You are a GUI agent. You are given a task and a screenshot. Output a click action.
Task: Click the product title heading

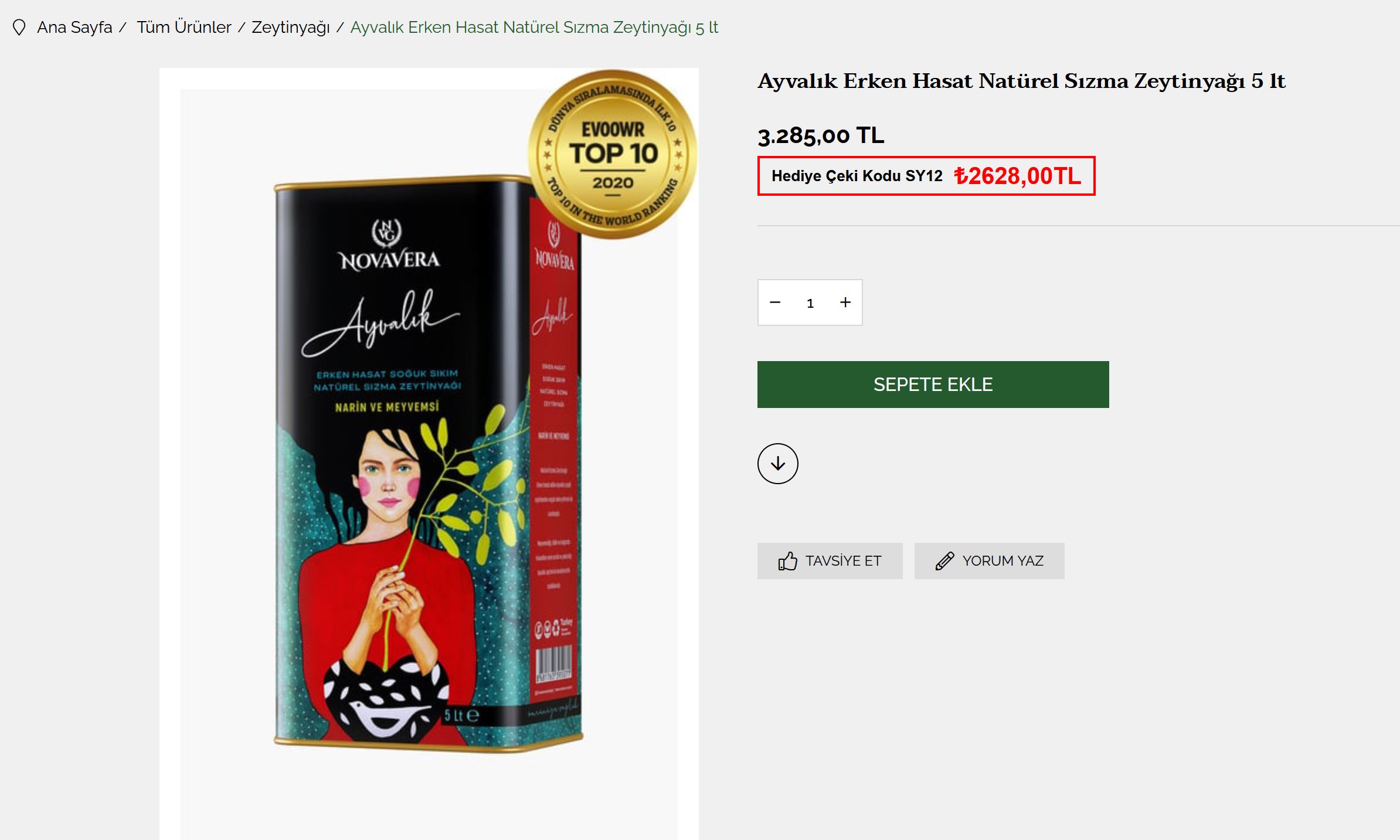point(1021,81)
